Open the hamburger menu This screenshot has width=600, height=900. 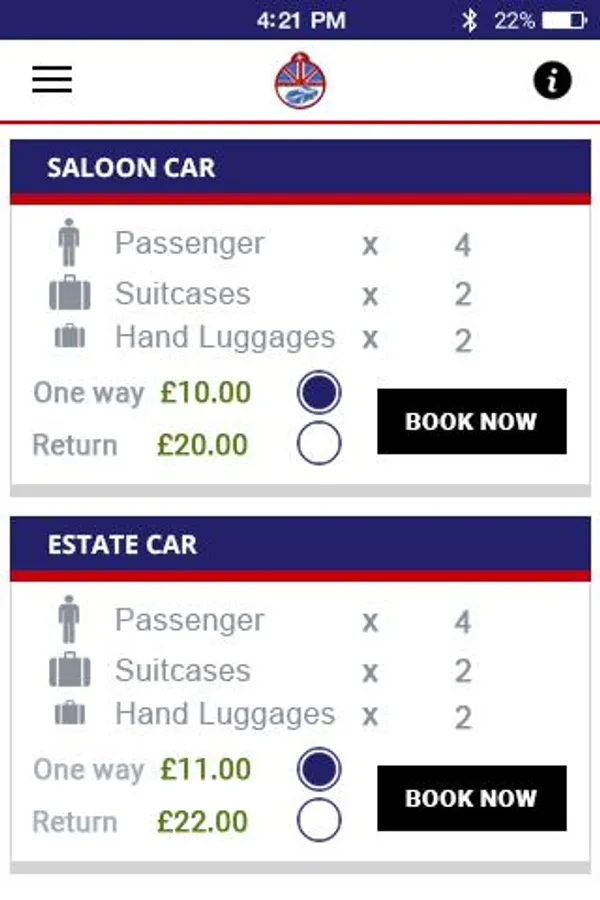pyautogui.click(x=52, y=80)
